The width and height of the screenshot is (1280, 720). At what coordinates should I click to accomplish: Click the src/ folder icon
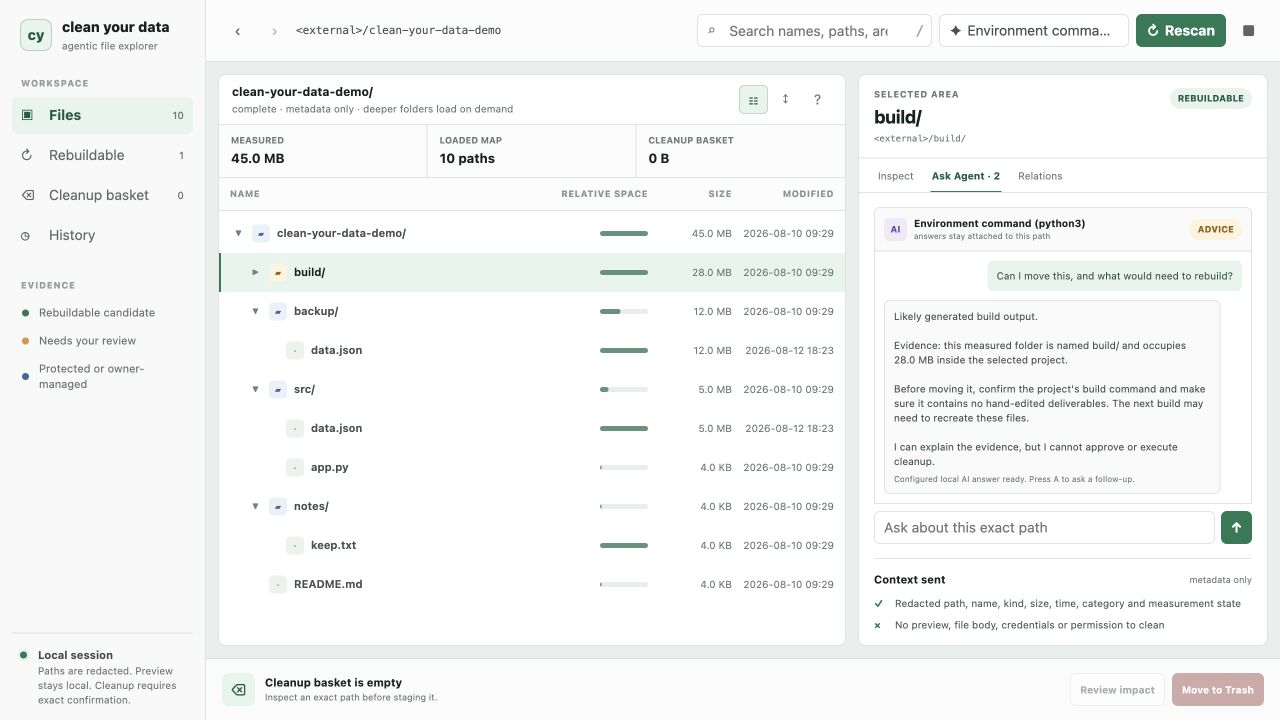(x=278, y=389)
